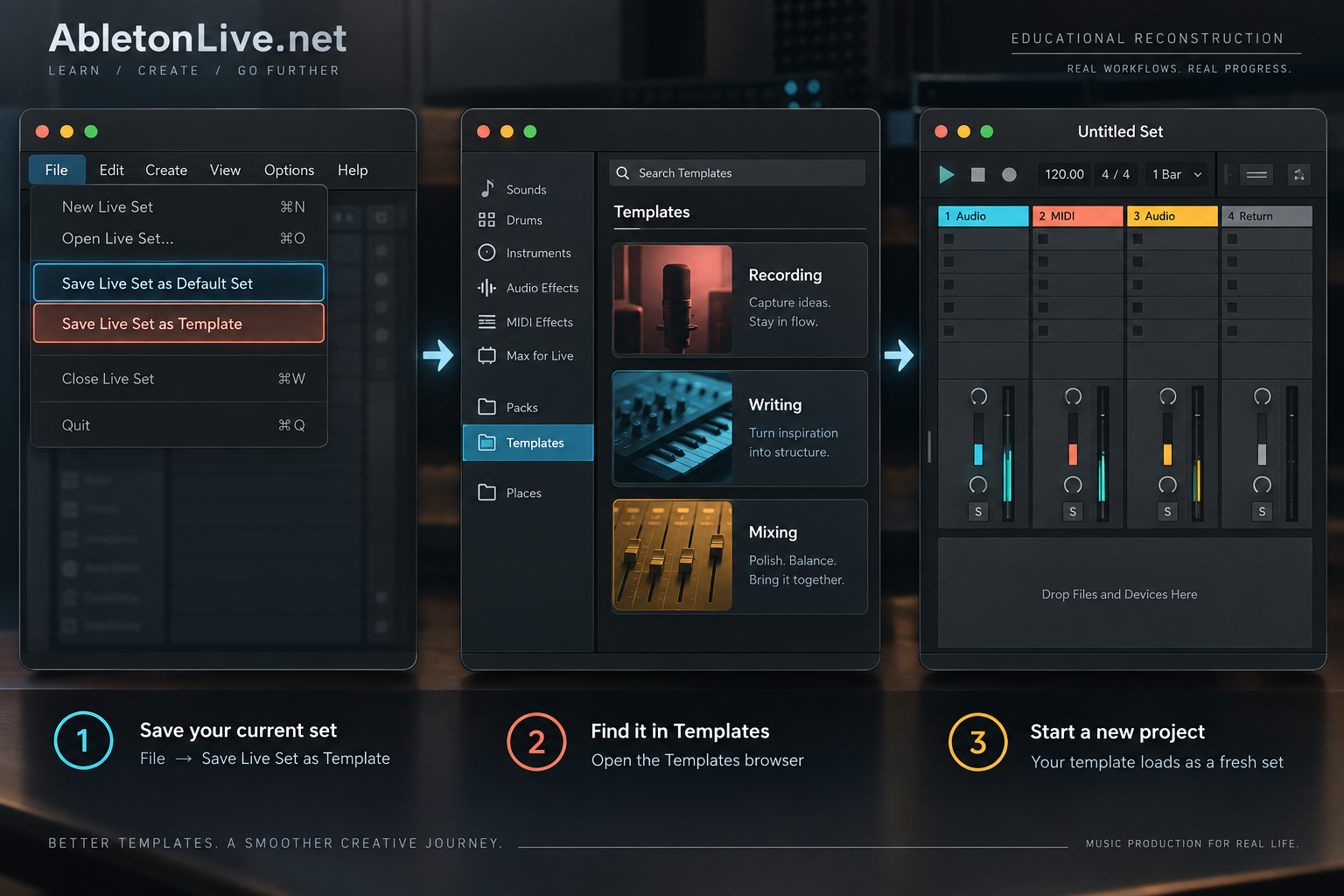1344x896 pixels.
Task: Toggle Solo on 1 Audio track
Action: (978, 512)
